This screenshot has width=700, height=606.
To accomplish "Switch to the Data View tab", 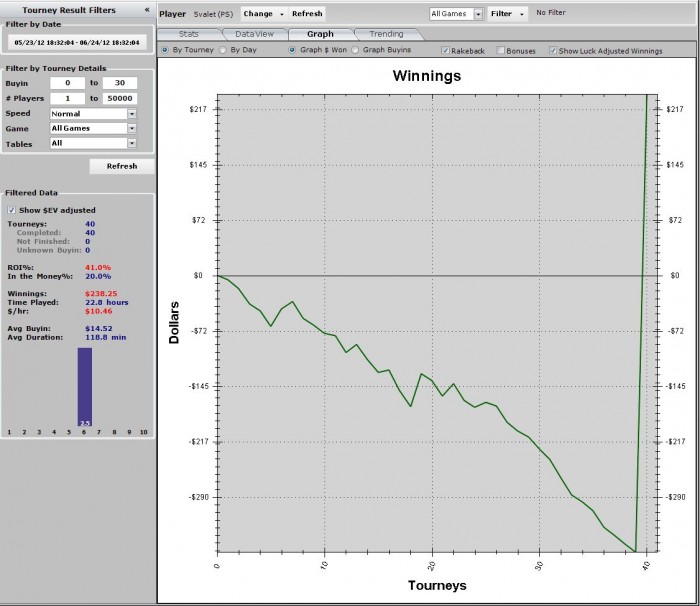I will click(x=254, y=34).
